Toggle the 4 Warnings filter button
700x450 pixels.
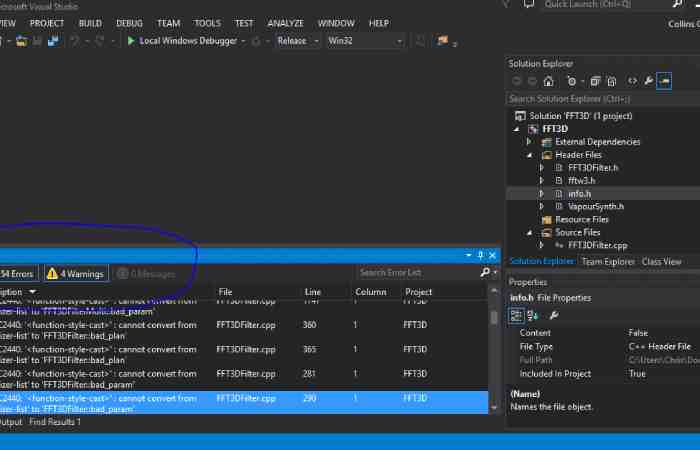[76, 274]
